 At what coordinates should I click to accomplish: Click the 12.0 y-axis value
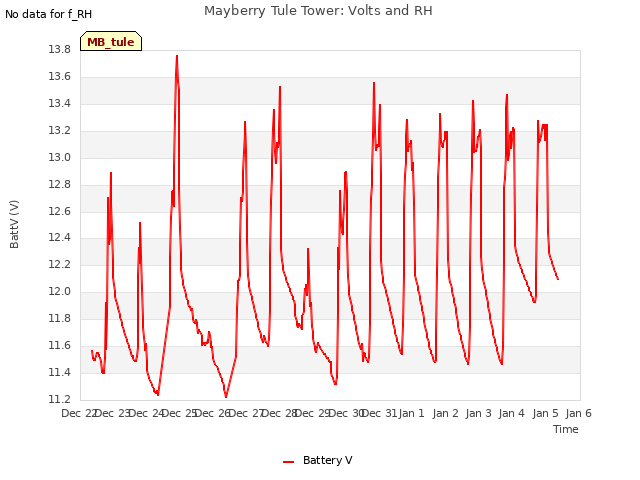pyautogui.click(x=60, y=291)
